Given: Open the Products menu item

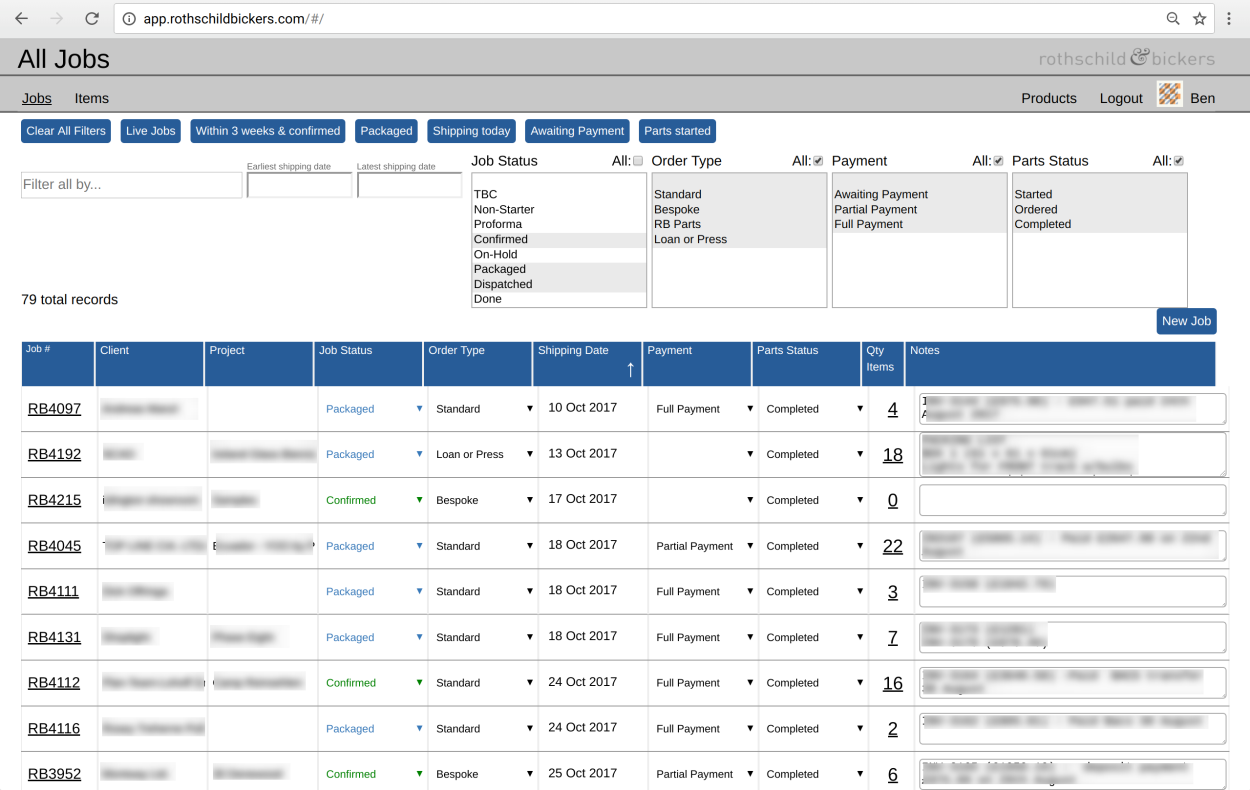Looking at the screenshot, I should click(1048, 98).
